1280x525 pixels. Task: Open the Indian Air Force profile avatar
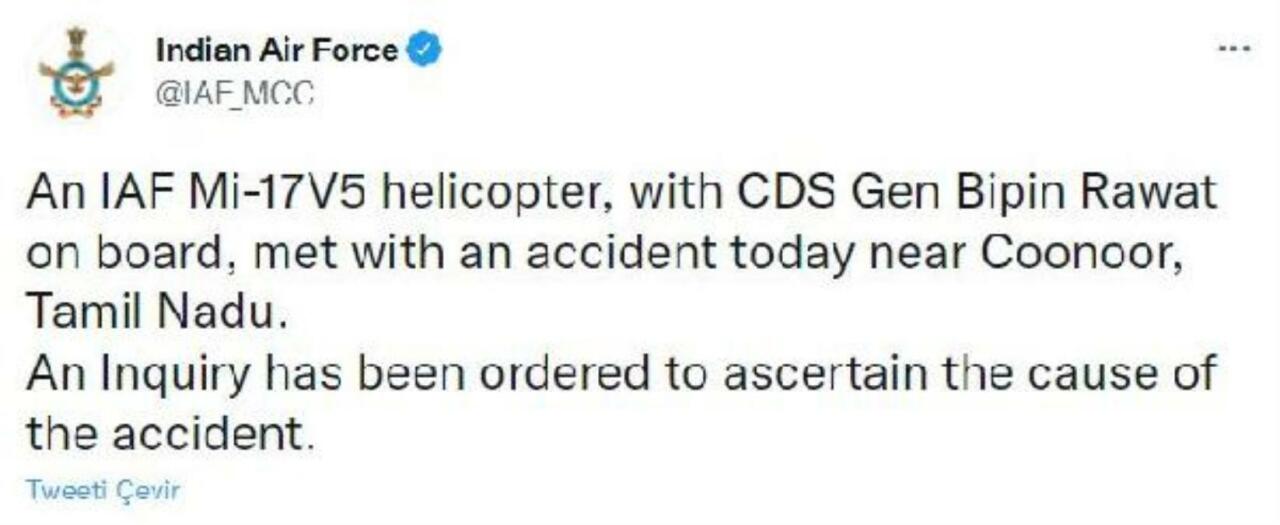tap(76, 73)
